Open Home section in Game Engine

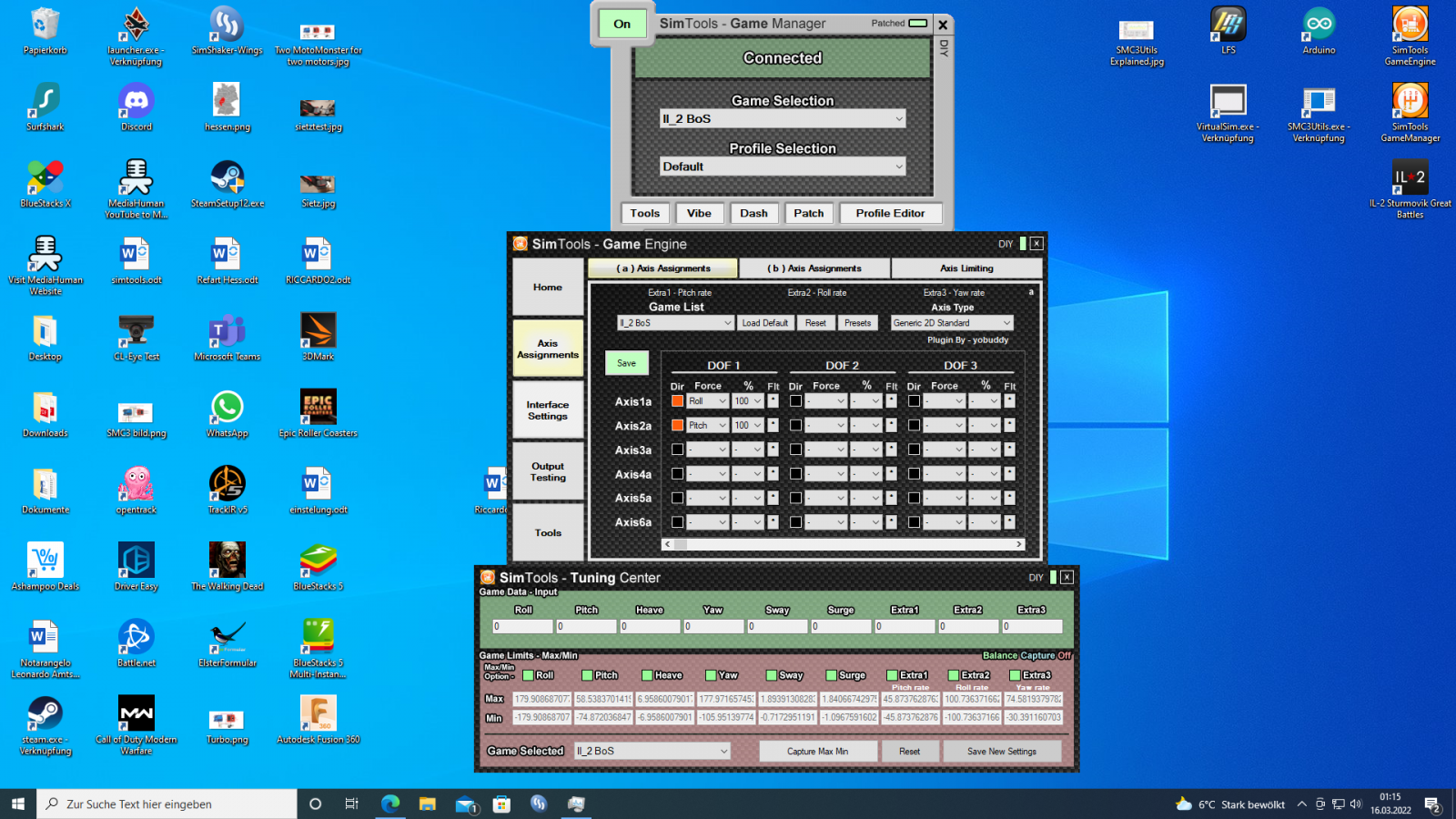coord(548,288)
